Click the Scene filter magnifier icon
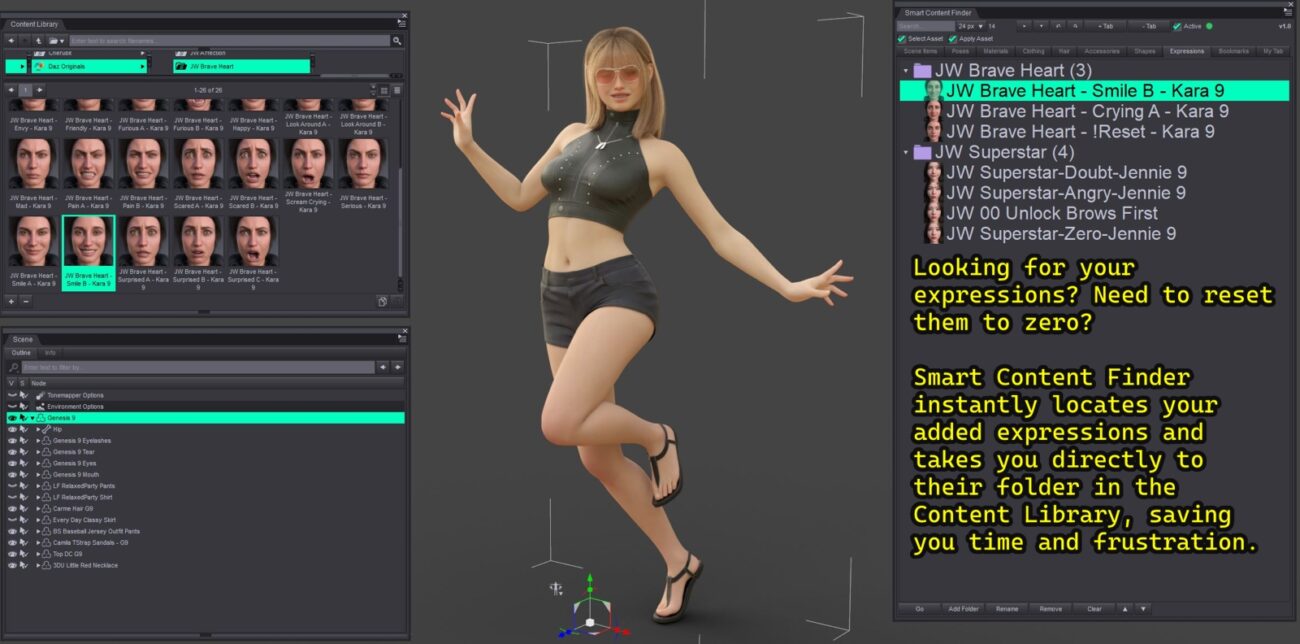This screenshot has height=644, width=1300. [13, 368]
